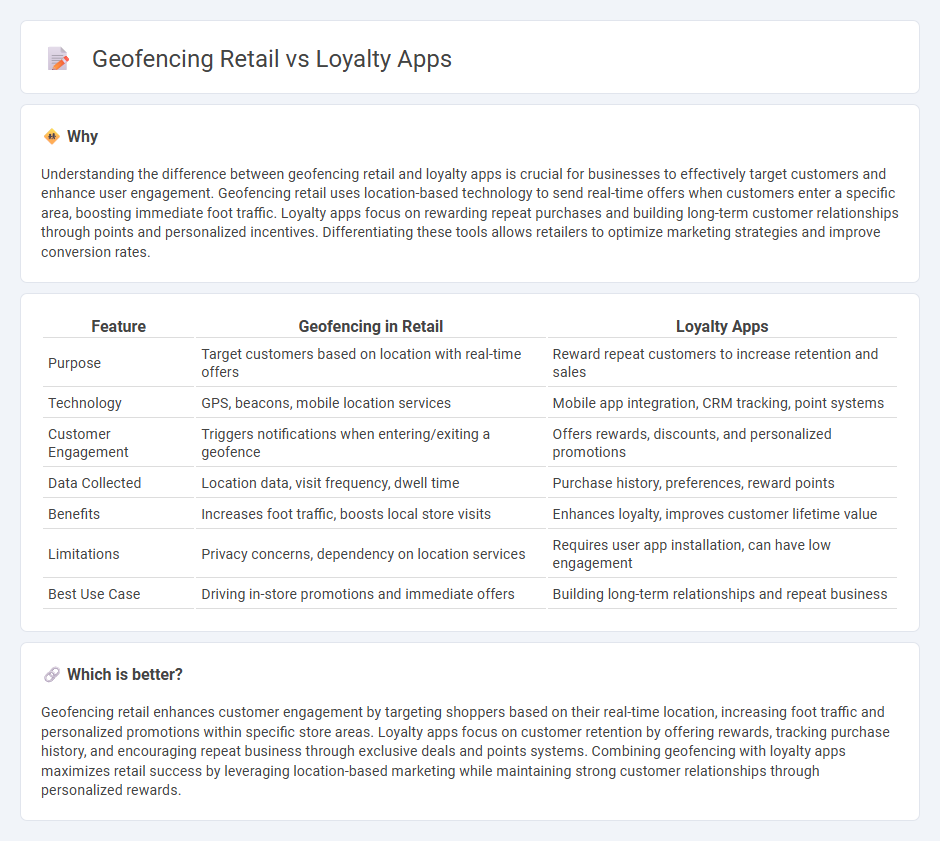Select the Technology row label
This screenshot has height=841, width=940.
(x=85, y=403)
